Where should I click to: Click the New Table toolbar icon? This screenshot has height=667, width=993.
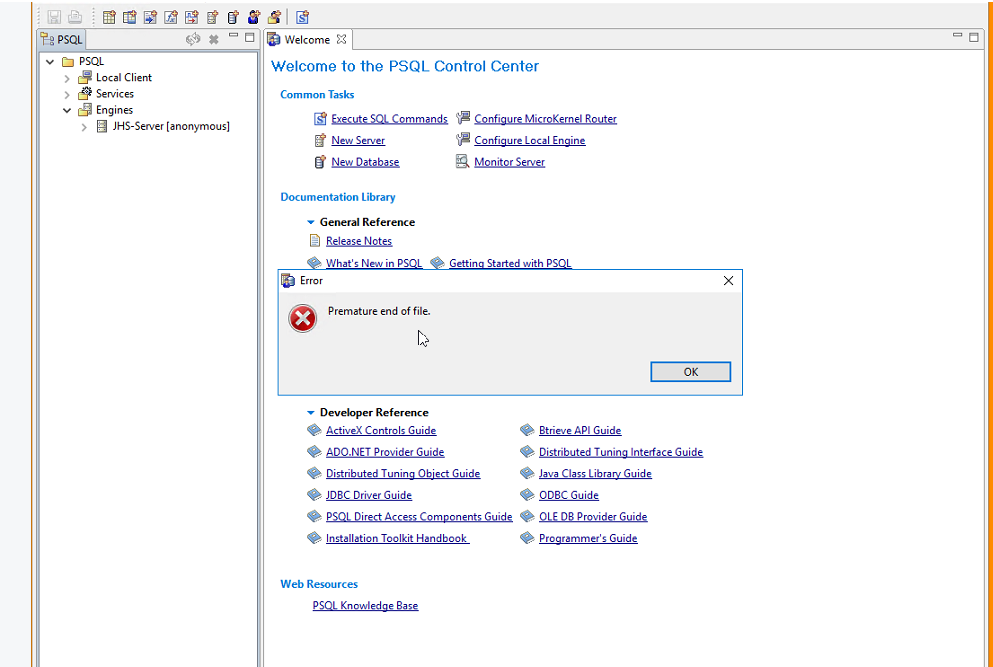pyautogui.click(x=109, y=17)
